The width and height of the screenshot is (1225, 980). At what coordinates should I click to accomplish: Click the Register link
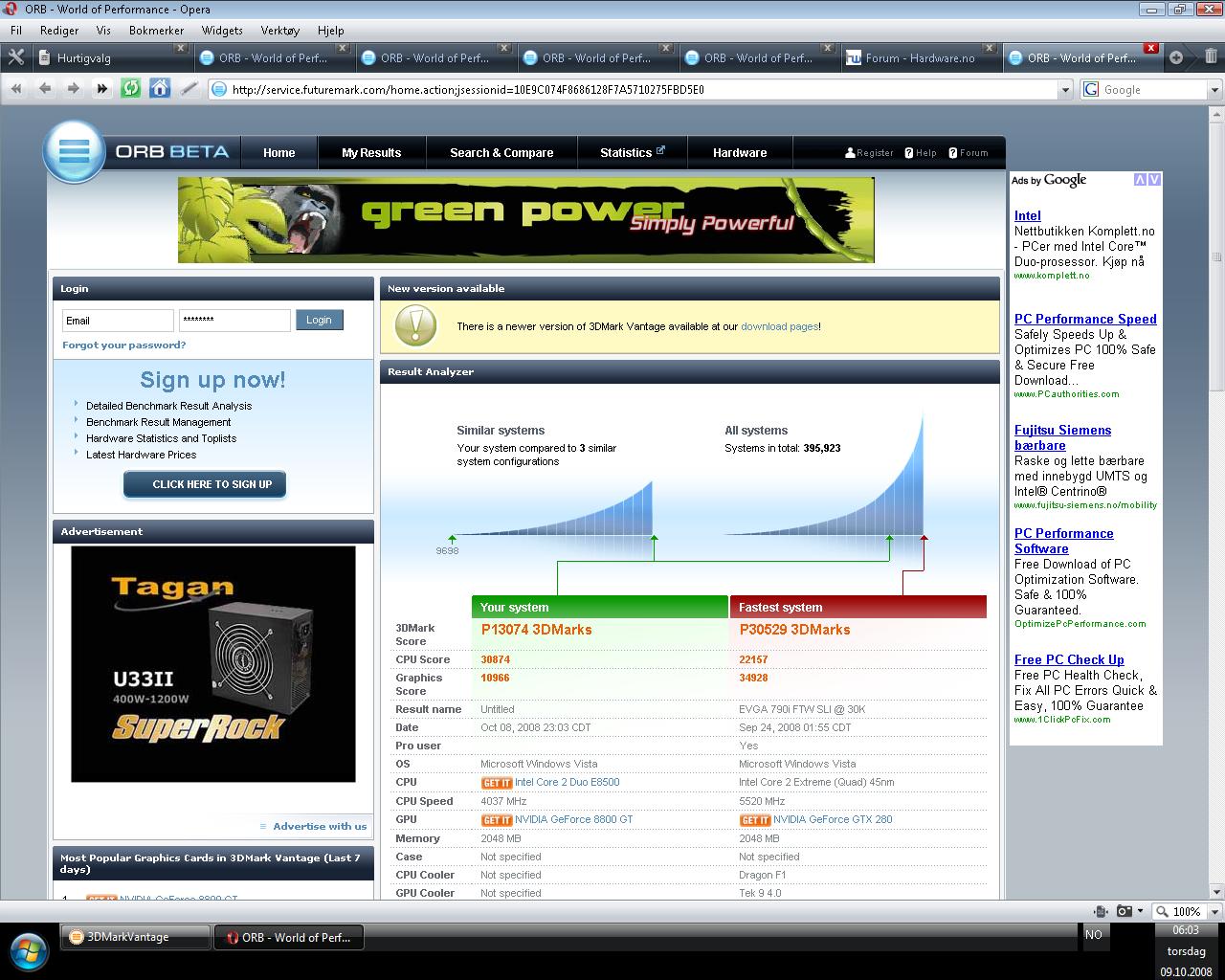pyautogui.click(x=869, y=152)
